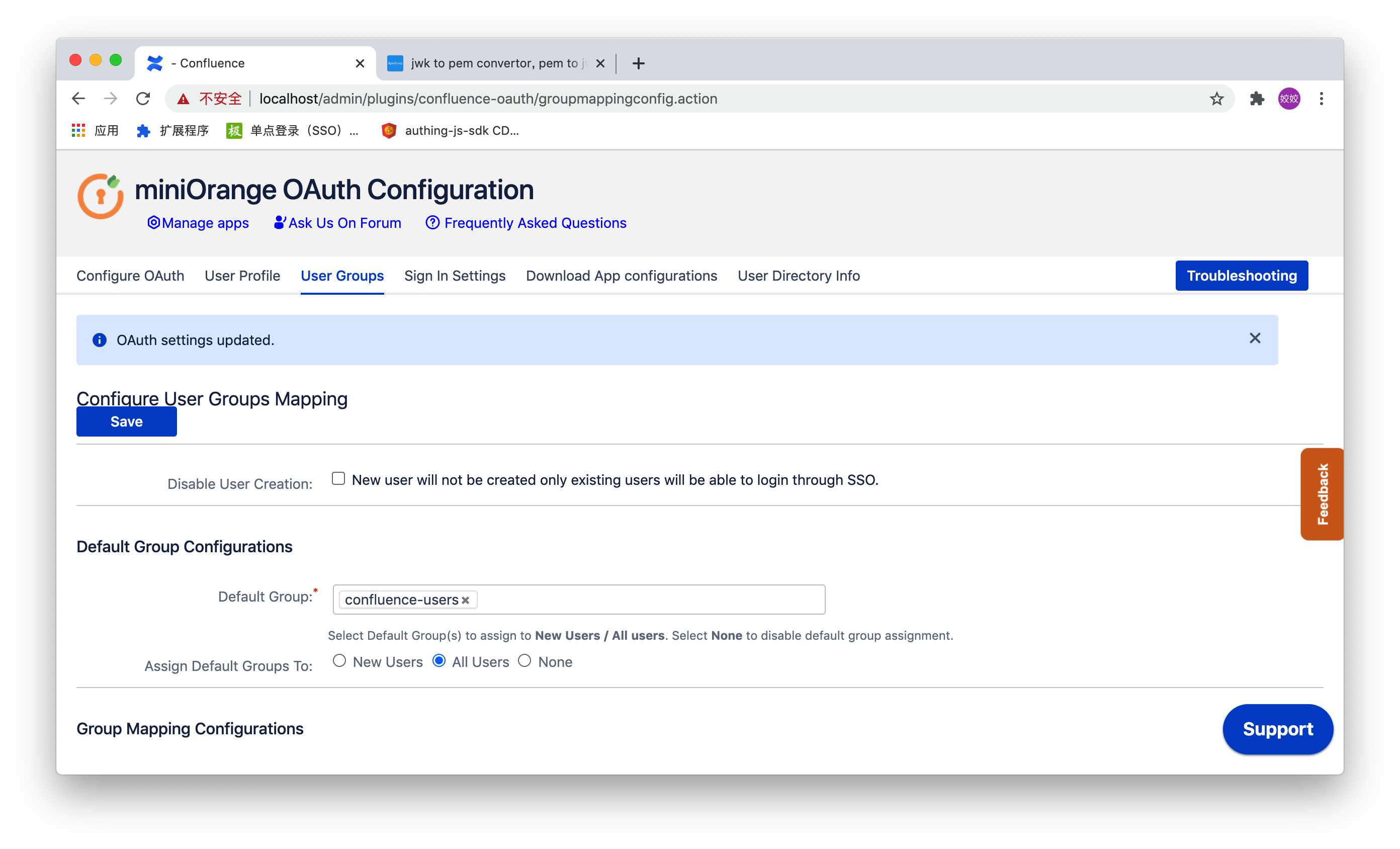The width and height of the screenshot is (1400, 849).
Task: Enable the Disable User Creation checkbox
Action: [338, 478]
